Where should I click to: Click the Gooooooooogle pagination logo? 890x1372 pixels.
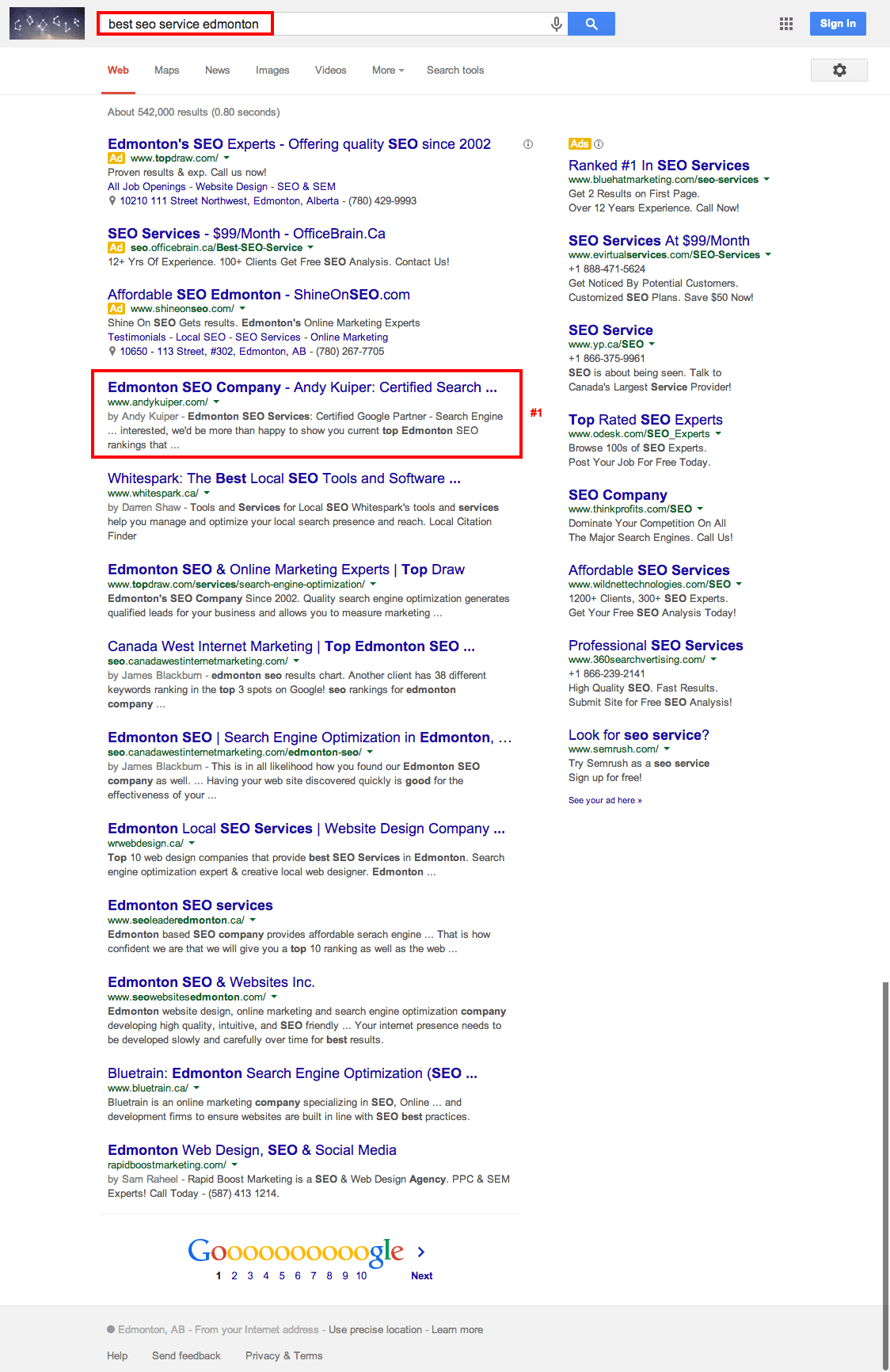coord(295,1252)
